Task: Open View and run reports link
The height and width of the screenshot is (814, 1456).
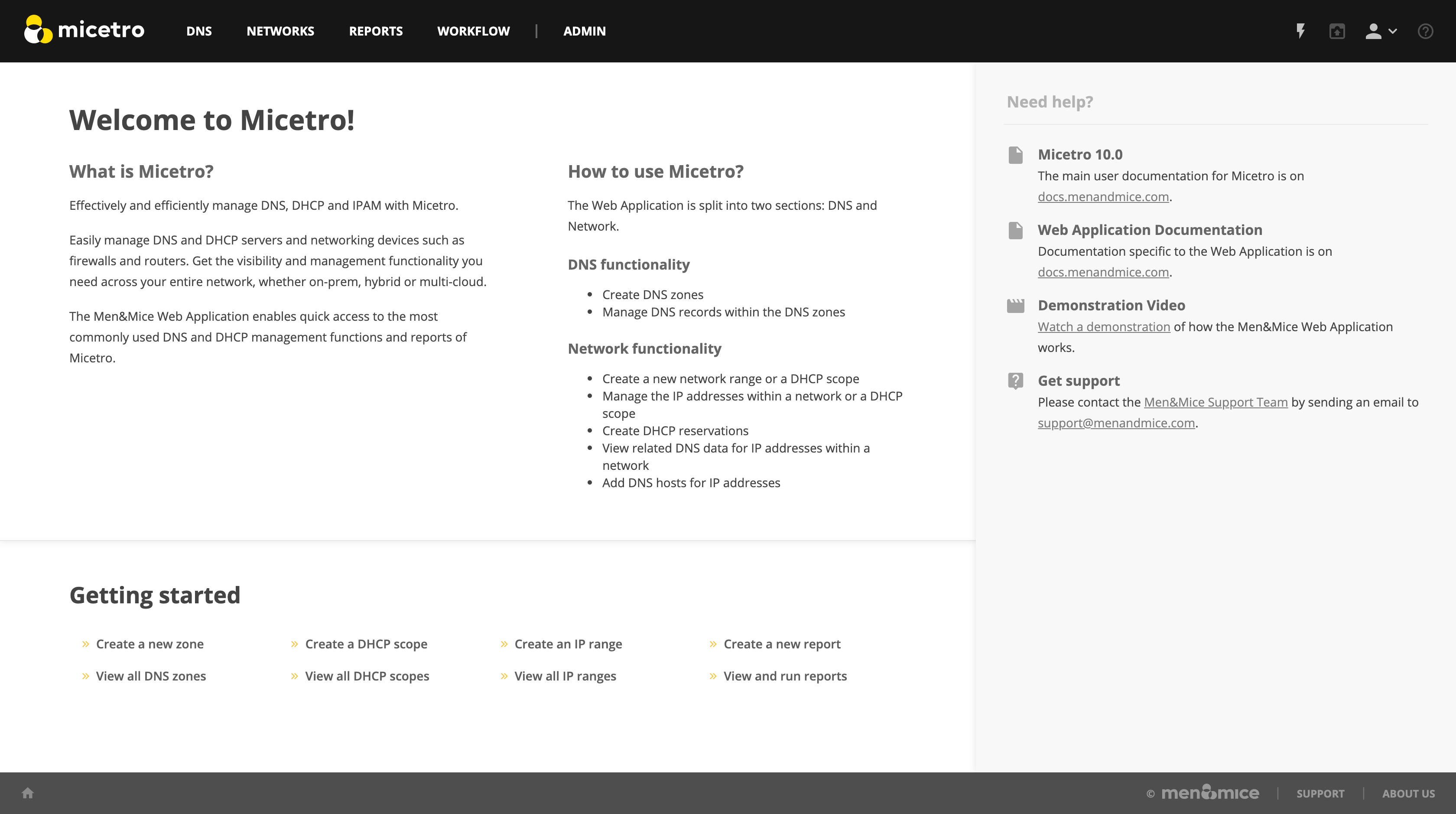Action: pyautogui.click(x=784, y=676)
